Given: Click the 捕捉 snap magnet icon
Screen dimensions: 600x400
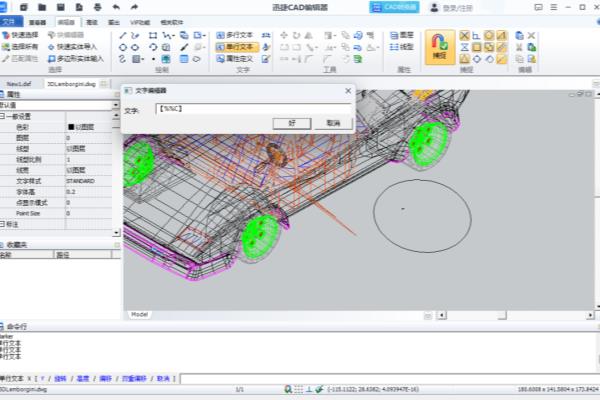Looking at the screenshot, I should pos(440,42).
